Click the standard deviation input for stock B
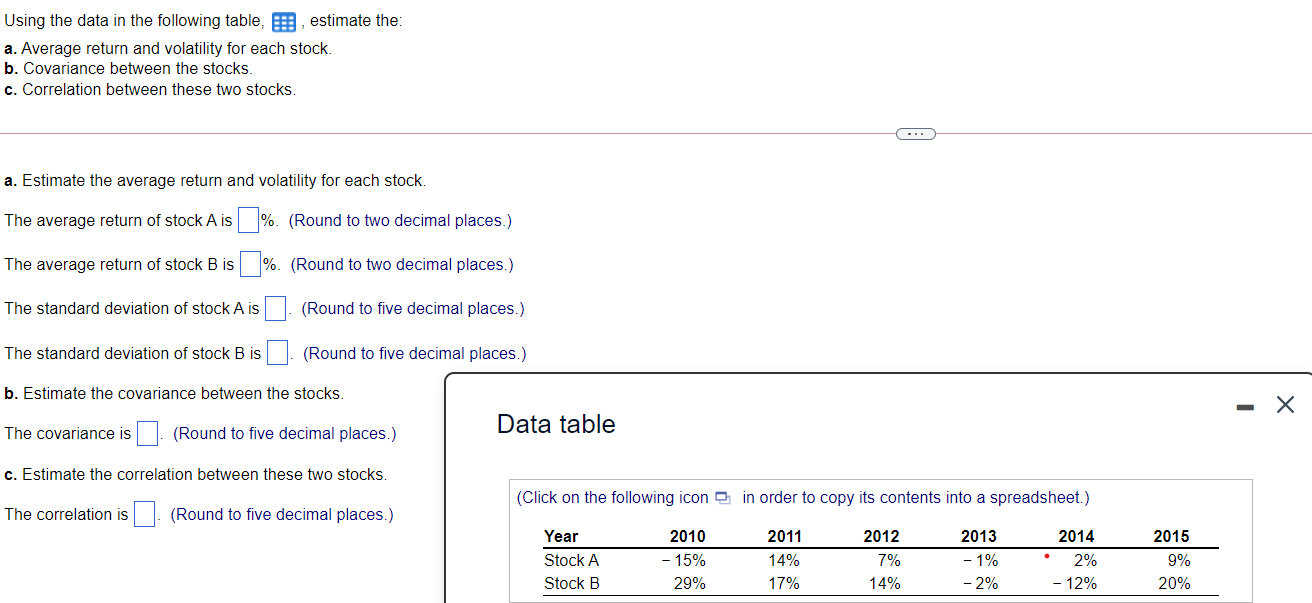This screenshot has height=603, width=1312. pos(276,352)
